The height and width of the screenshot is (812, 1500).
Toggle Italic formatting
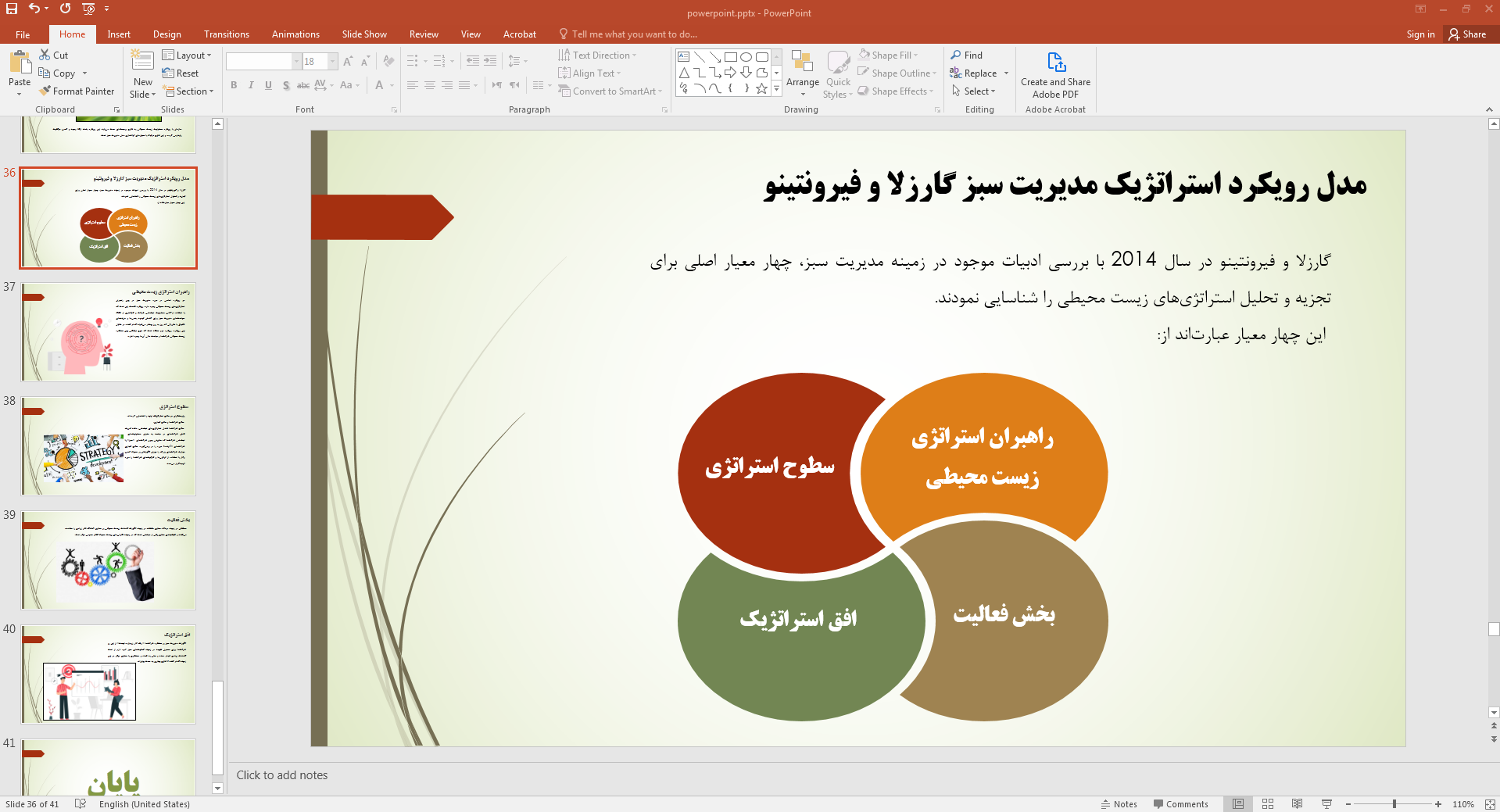251,85
